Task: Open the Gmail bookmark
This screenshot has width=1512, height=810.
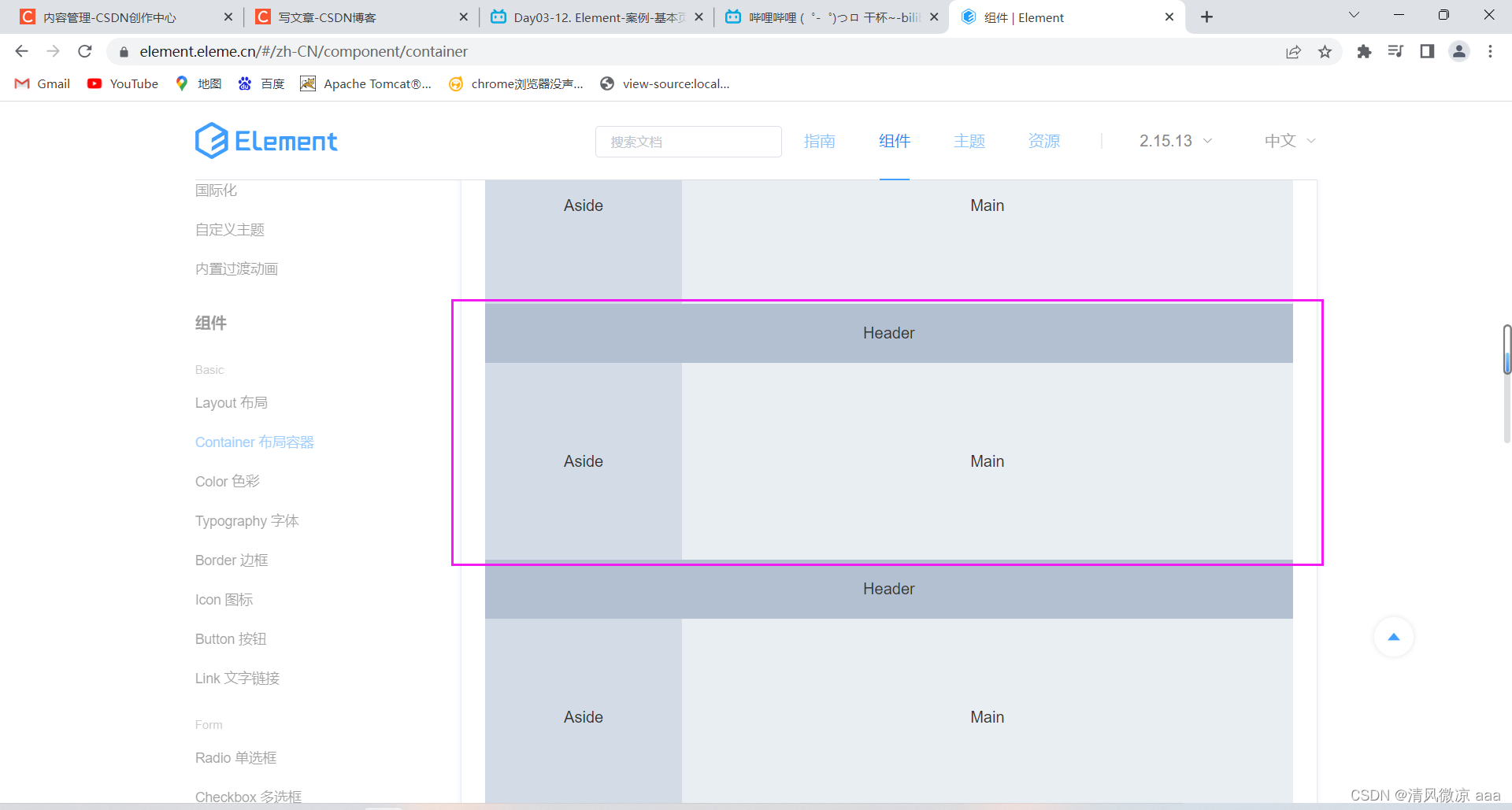Action: tap(43, 83)
